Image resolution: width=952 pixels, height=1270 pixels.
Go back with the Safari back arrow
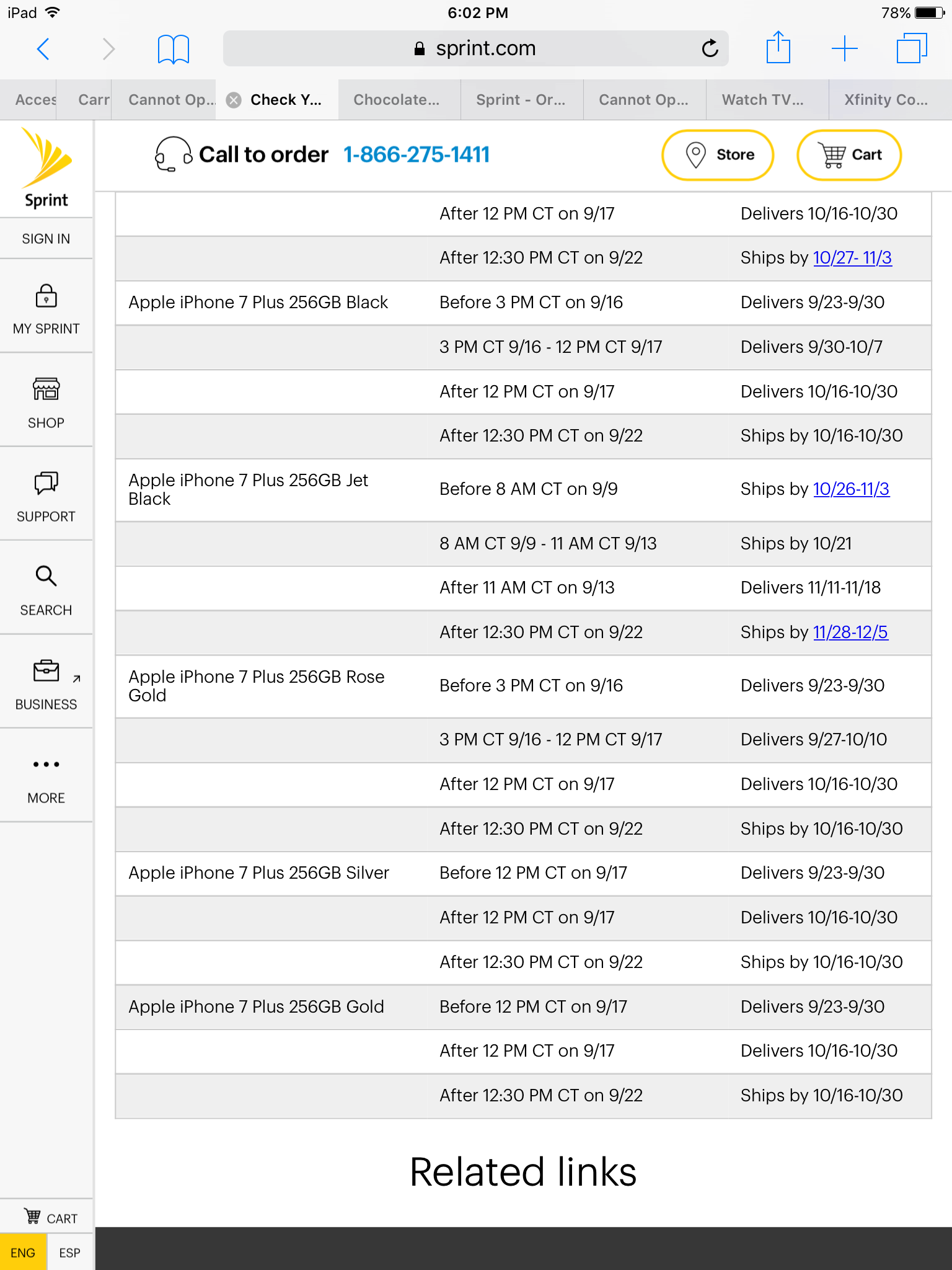coord(43,48)
